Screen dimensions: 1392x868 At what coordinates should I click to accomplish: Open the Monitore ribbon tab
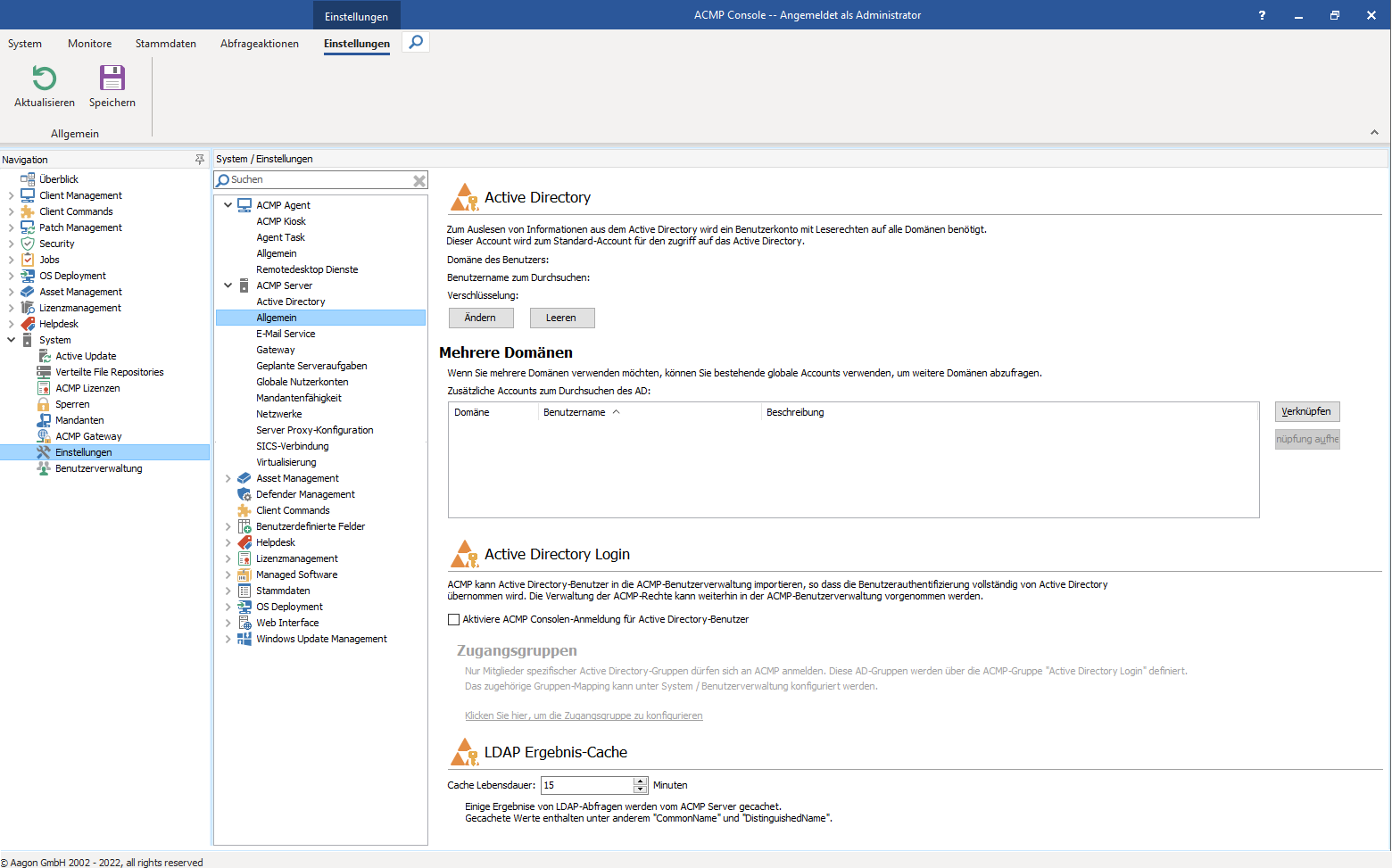(x=90, y=44)
